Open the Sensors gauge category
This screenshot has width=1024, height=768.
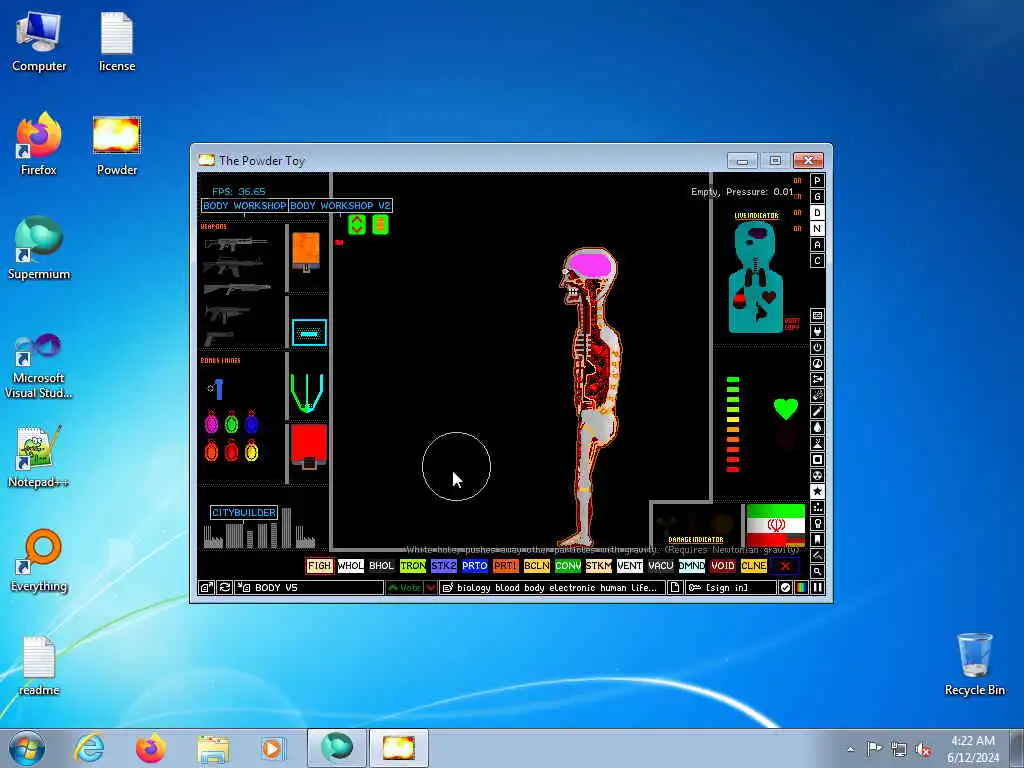pos(817,364)
